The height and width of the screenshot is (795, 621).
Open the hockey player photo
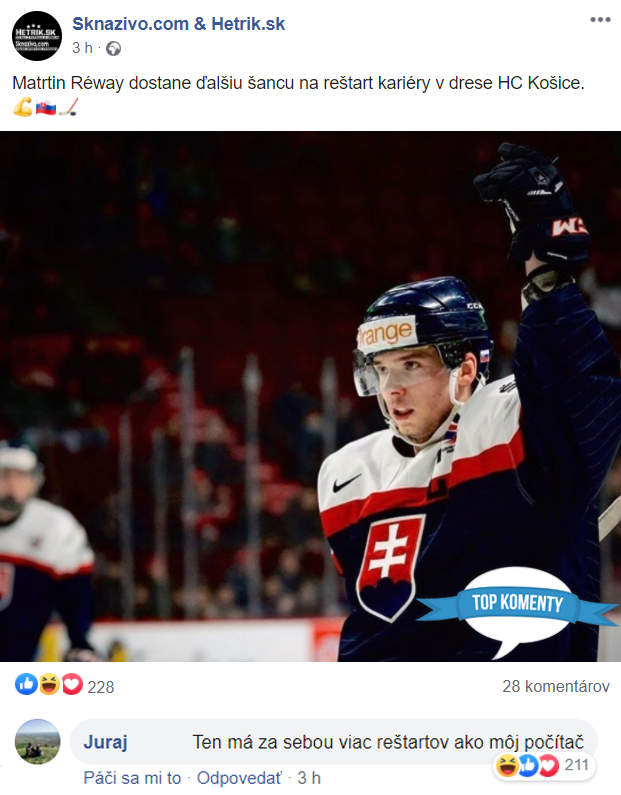(x=310, y=396)
